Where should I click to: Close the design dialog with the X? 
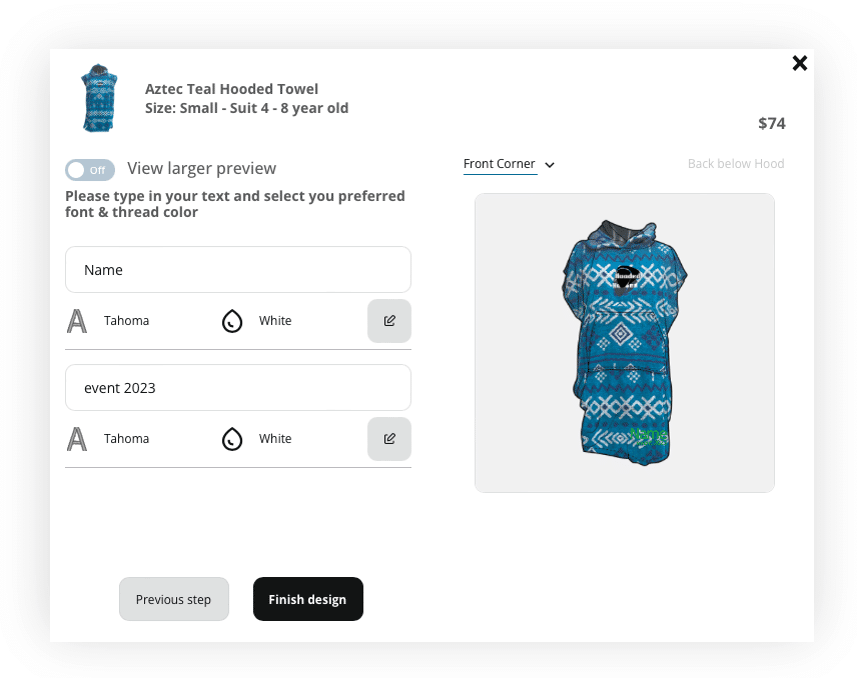[800, 63]
